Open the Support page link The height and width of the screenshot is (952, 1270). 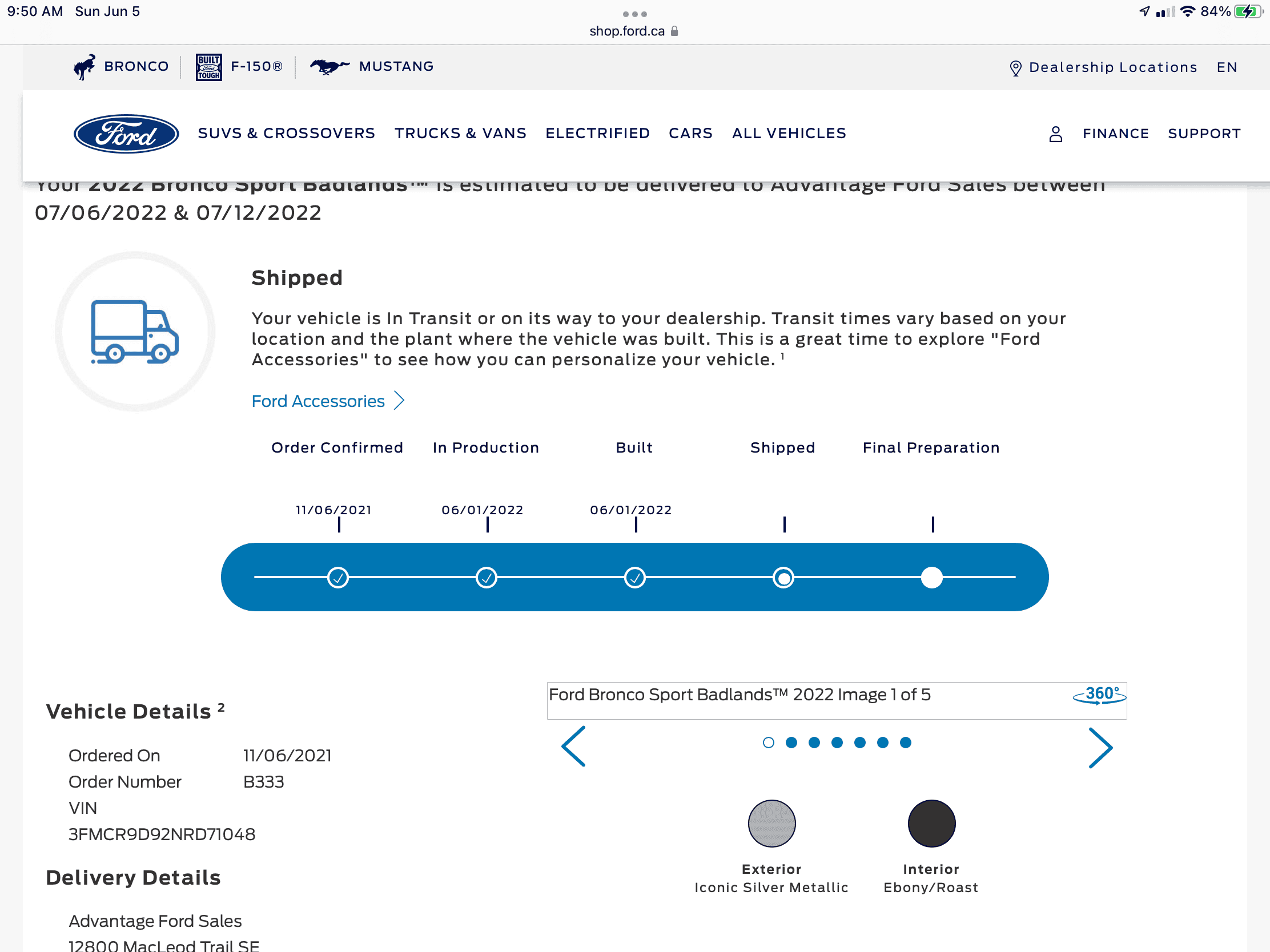click(x=1204, y=134)
